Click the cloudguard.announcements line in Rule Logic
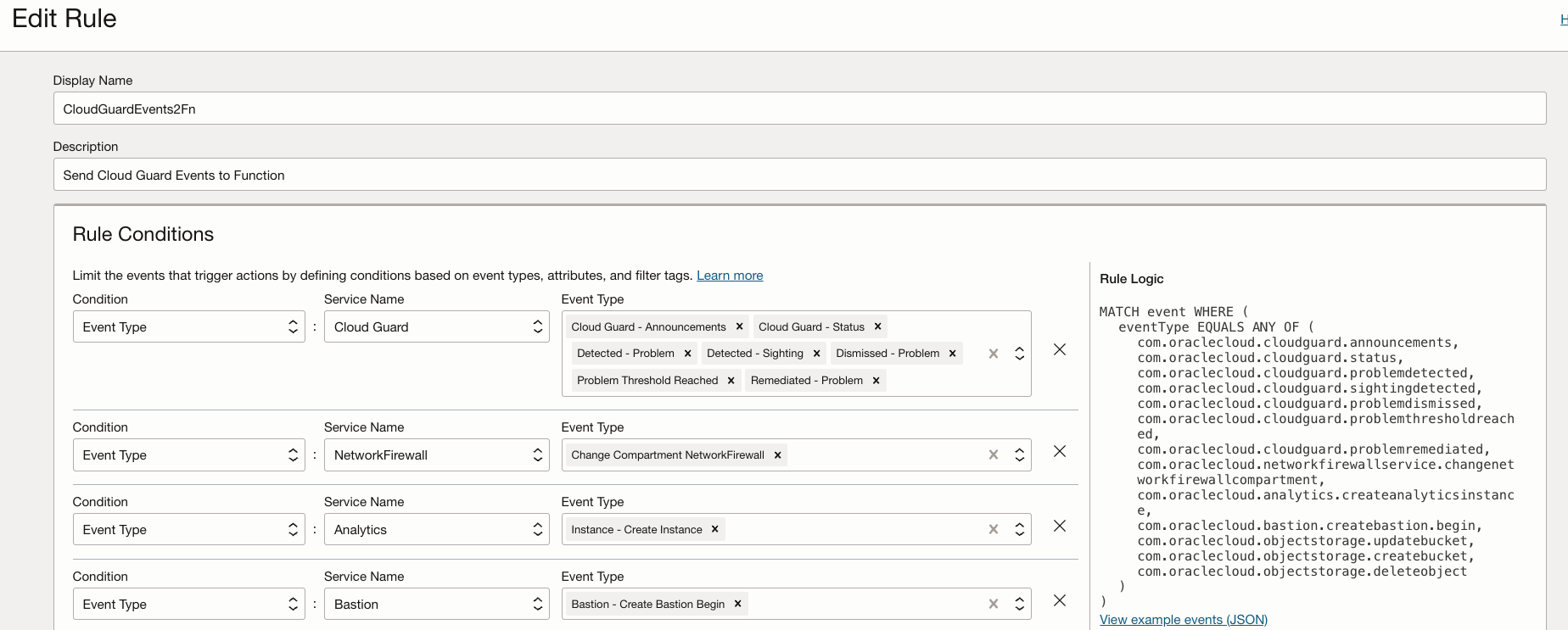The height and width of the screenshot is (630, 1568). click(1298, 343)
